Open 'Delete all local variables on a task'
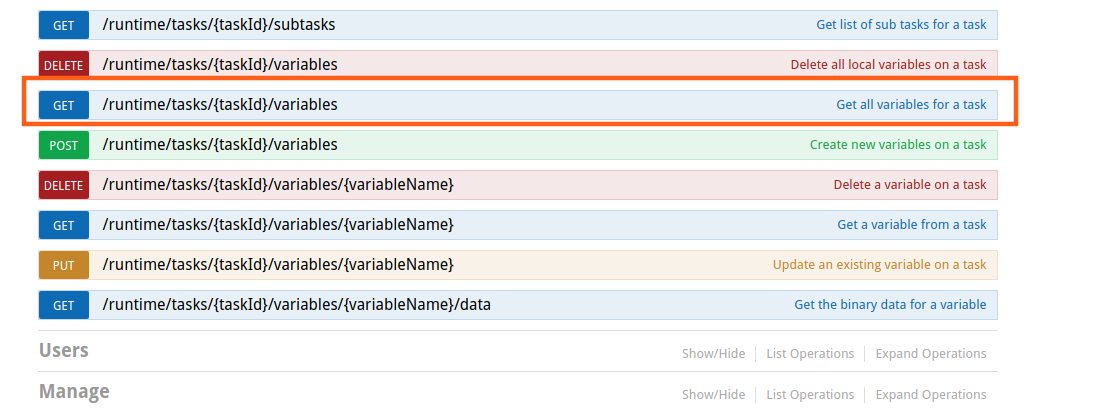The width and height of the screenshot is (1100, 408). pyautogui.click(x=889, y=64)
